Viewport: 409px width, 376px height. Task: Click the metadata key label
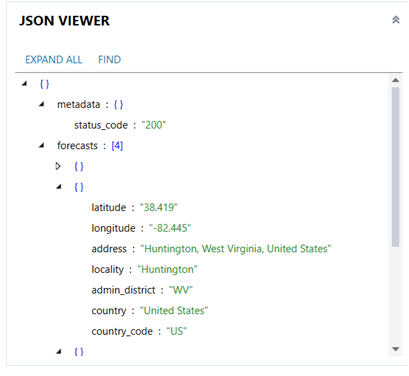point(79,104)
